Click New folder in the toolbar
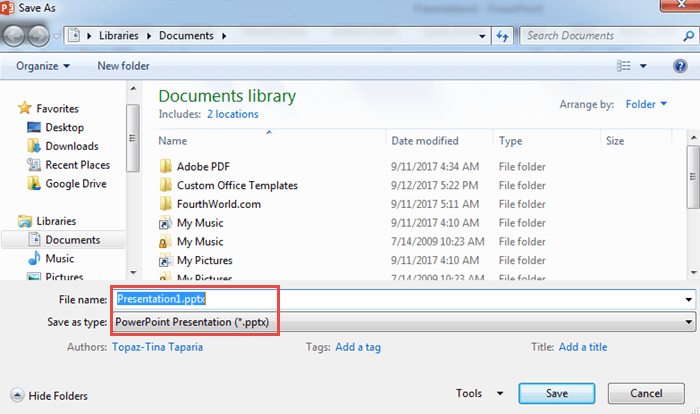This screenshot has width=700, height=414. pos(123,66)
